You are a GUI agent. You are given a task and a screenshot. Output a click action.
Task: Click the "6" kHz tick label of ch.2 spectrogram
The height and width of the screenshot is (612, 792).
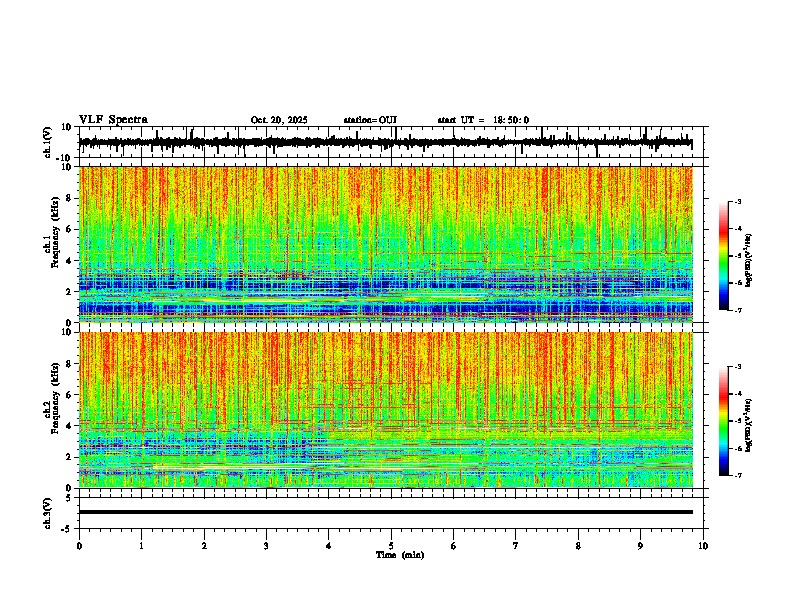[70, 395]
